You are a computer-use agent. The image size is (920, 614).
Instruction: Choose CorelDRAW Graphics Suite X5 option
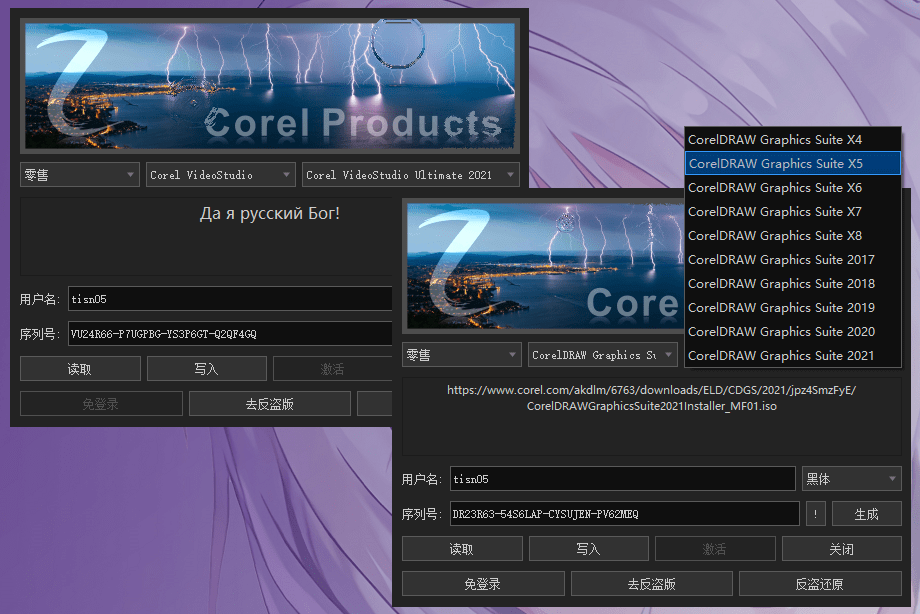(793, 163)
